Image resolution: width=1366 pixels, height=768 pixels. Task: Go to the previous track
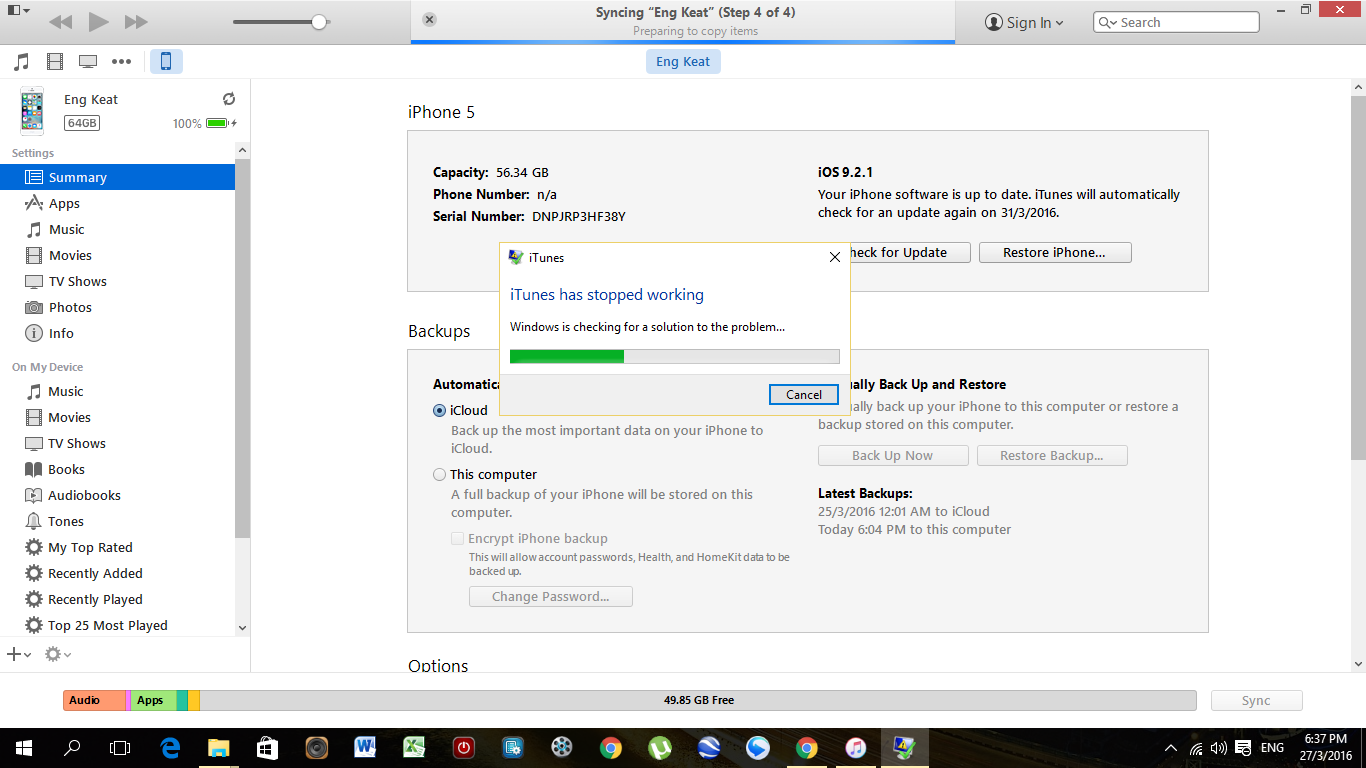pyautogui.click(x=60, y=22)
